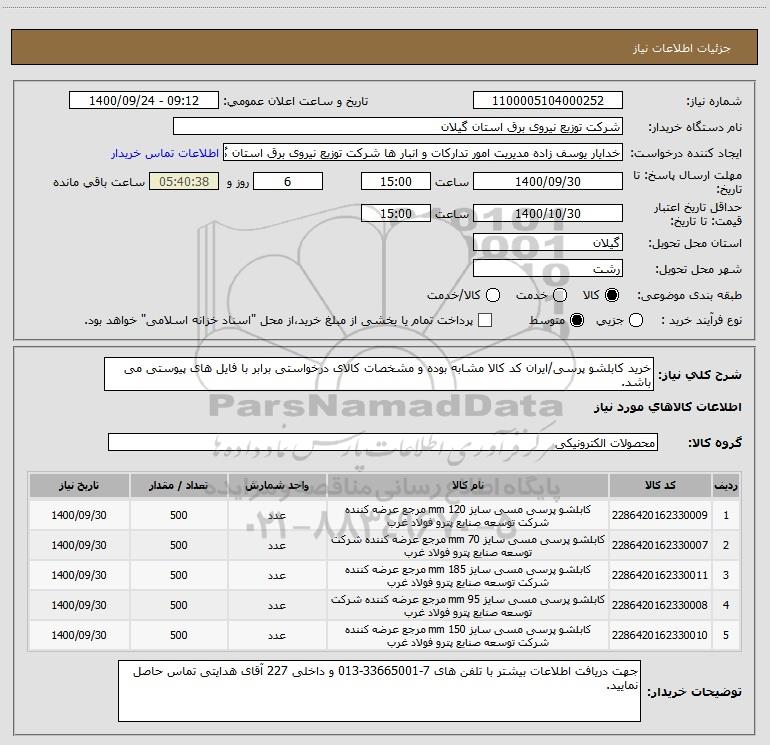This screenshot has width=770, height=745.
Task: Select the کالا radio button
Action: pos(612,295)
